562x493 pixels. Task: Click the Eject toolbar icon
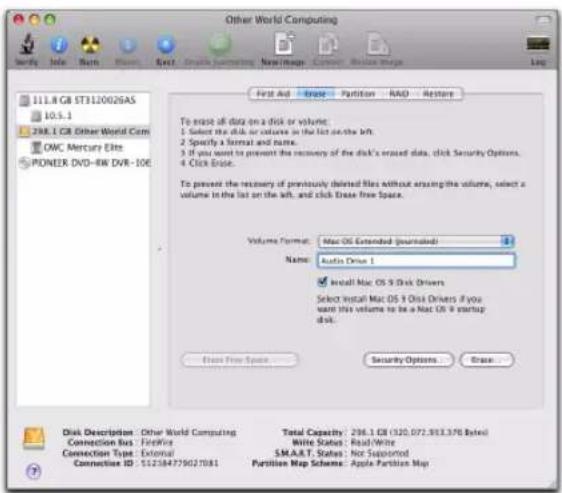pos(166,45)
